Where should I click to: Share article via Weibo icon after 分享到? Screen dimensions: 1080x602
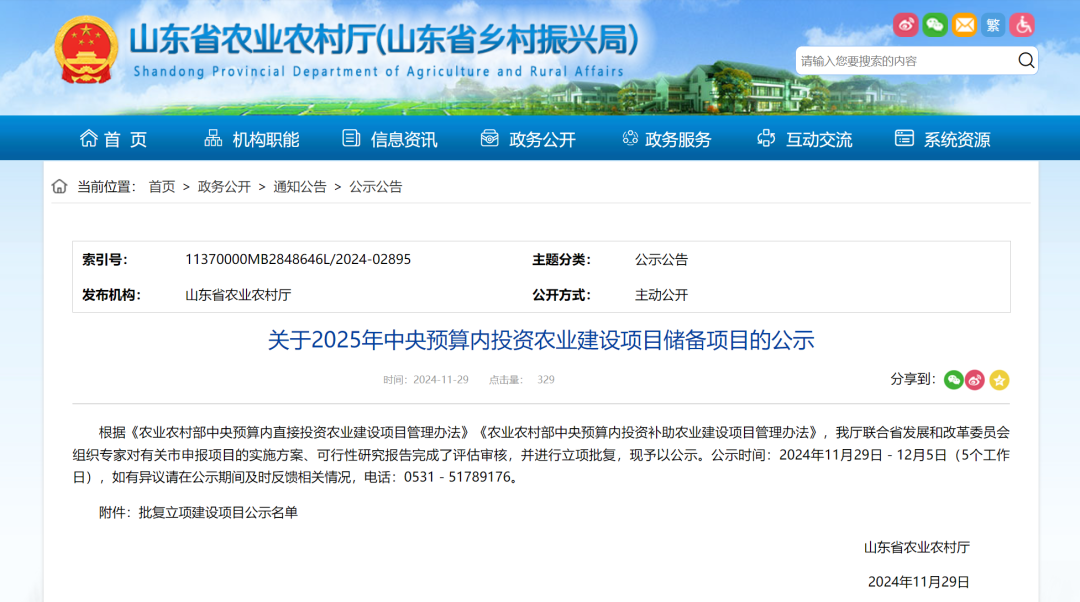pos(975,380)
